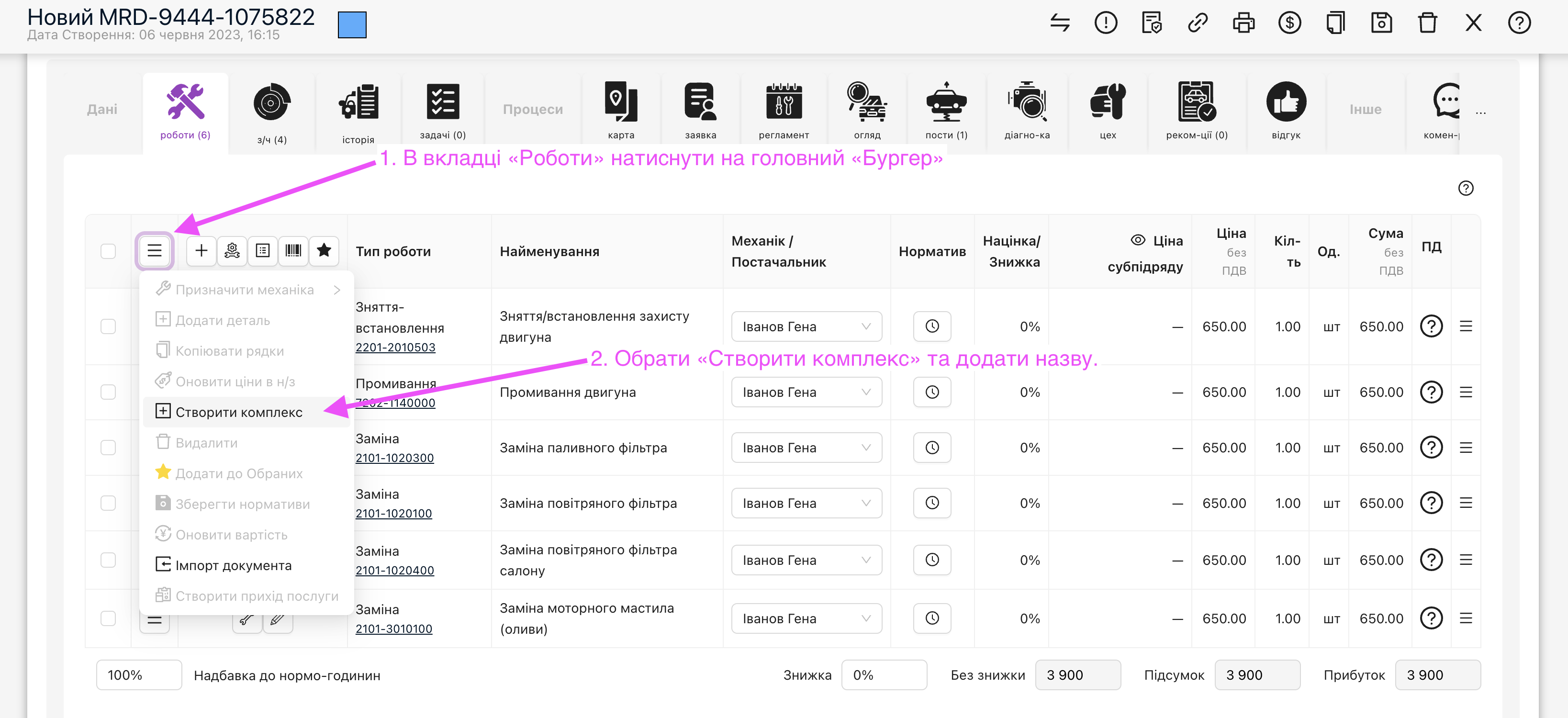1568x718 pixels.
Task: Open mechanic dropdown for Заміна повітряного фільтра салону
Action: point(806,560)
